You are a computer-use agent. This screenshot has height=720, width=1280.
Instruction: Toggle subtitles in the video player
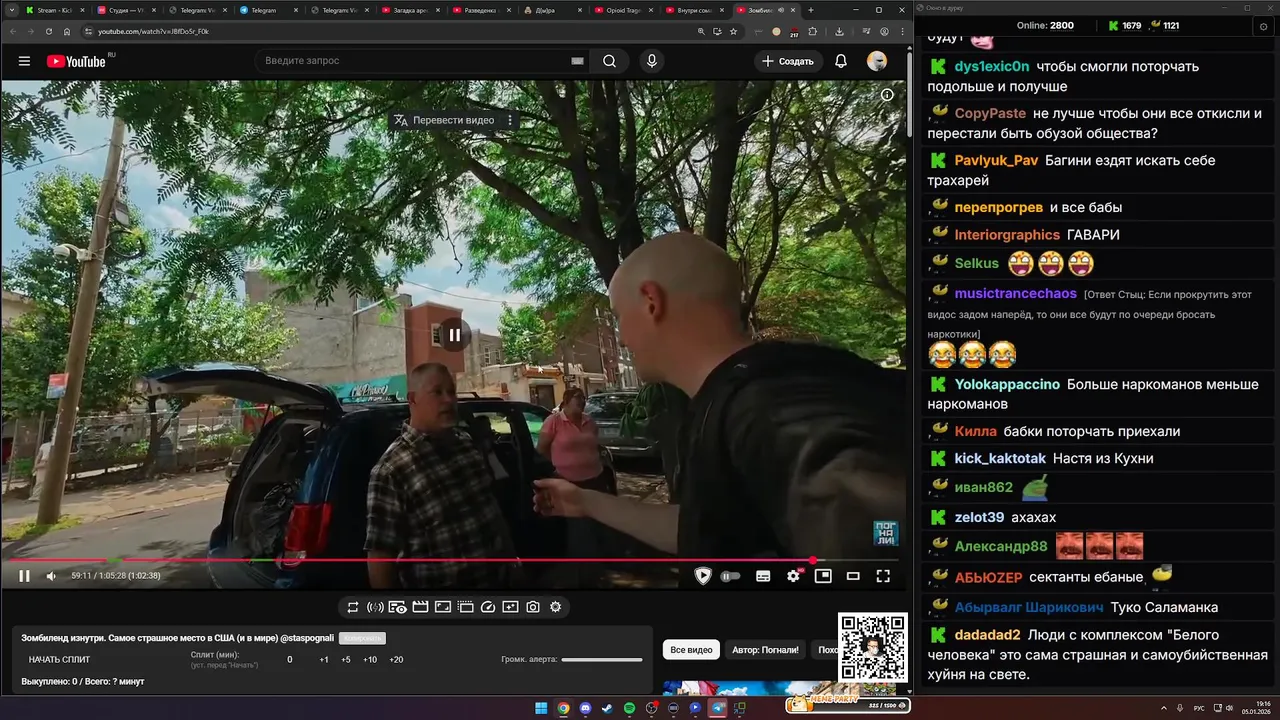point(763,576)
